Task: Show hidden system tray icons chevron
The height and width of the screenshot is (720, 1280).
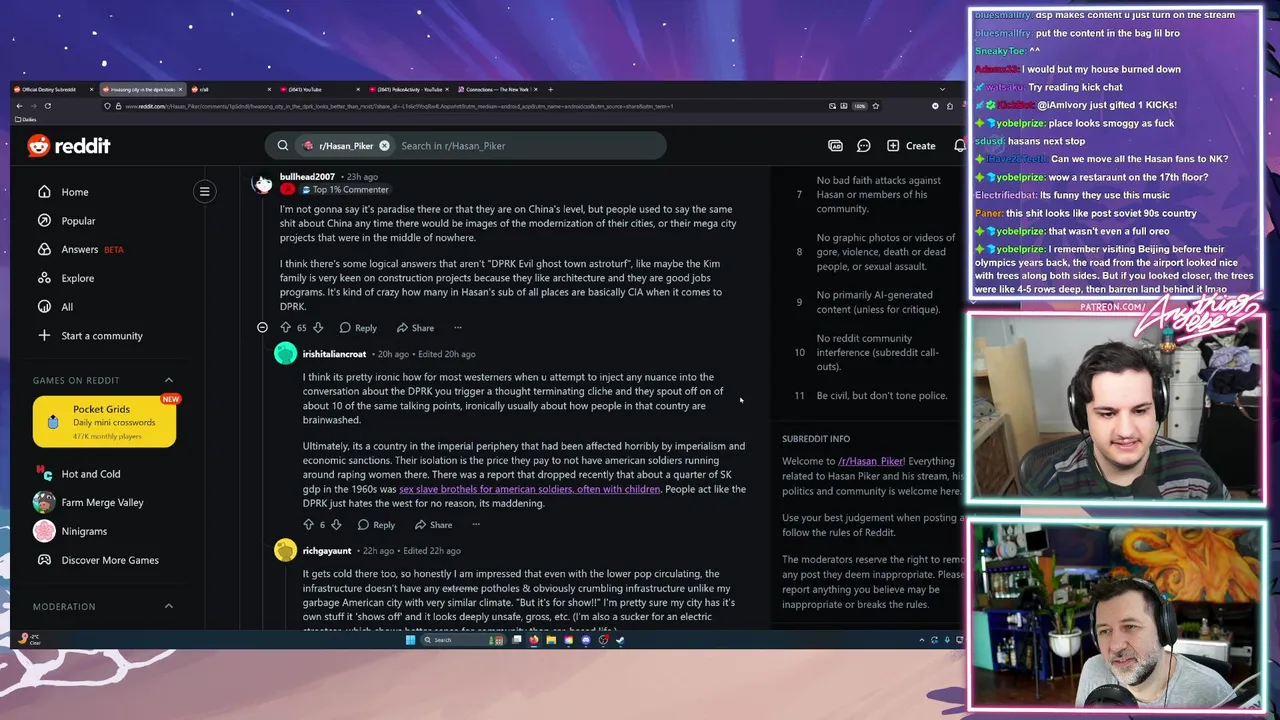Action: click(921, 640)
